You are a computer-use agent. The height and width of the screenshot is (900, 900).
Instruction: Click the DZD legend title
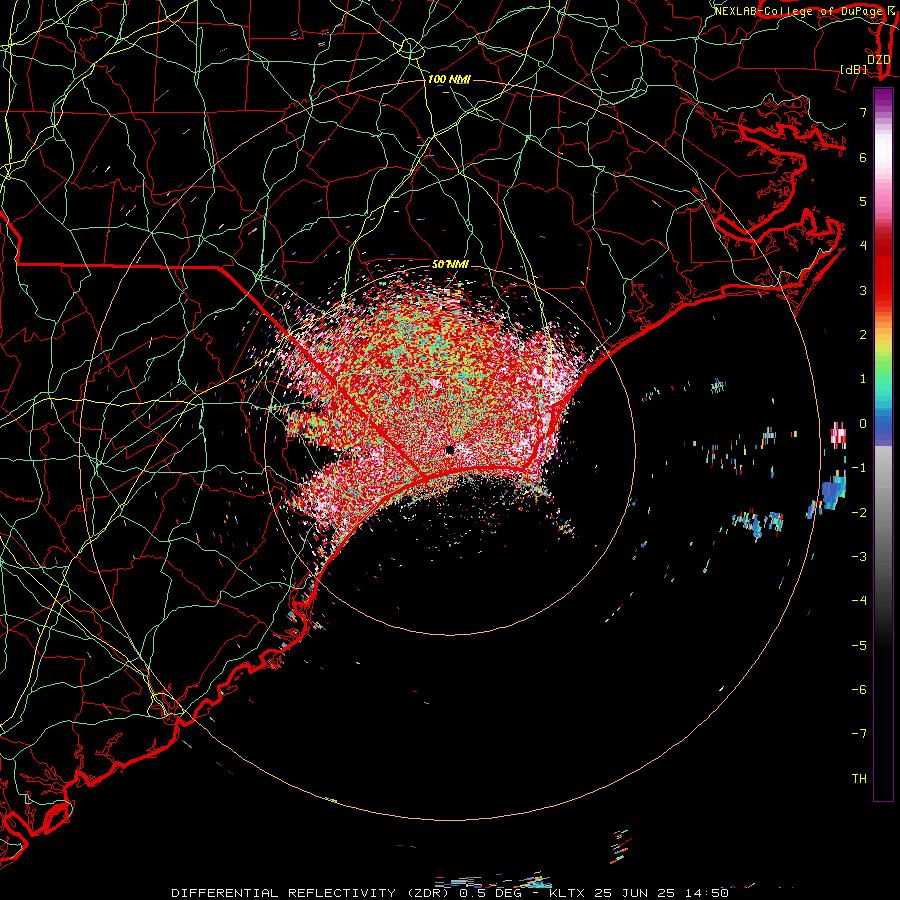[x=878, y=59]
